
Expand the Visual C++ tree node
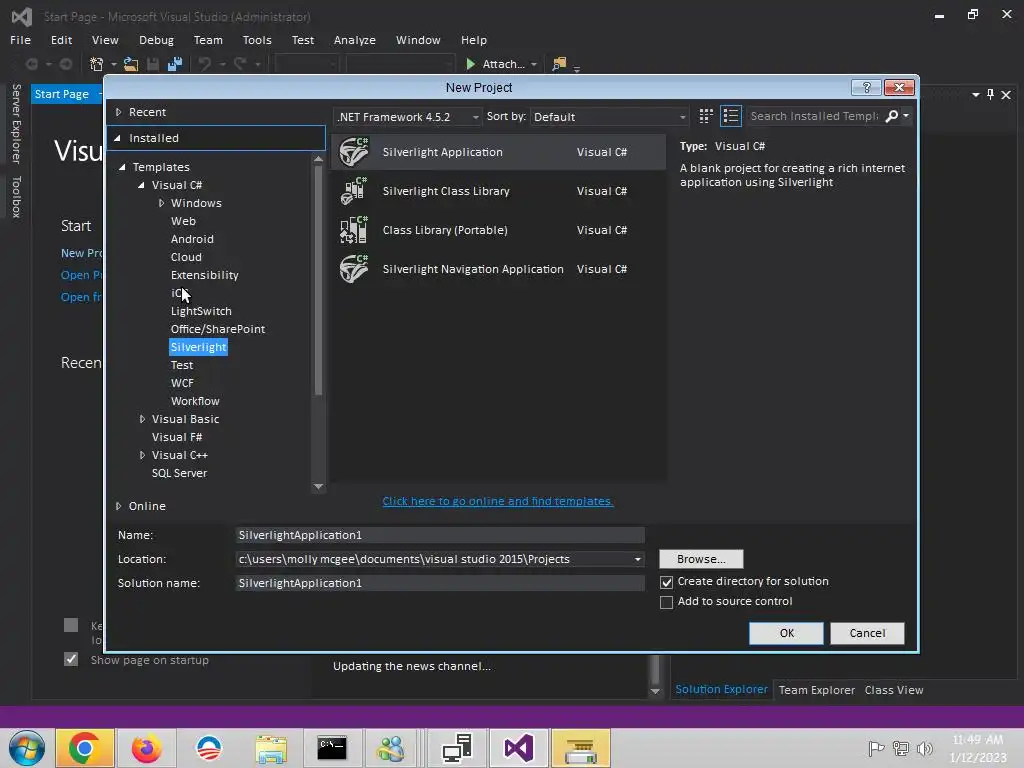[142, 455]
